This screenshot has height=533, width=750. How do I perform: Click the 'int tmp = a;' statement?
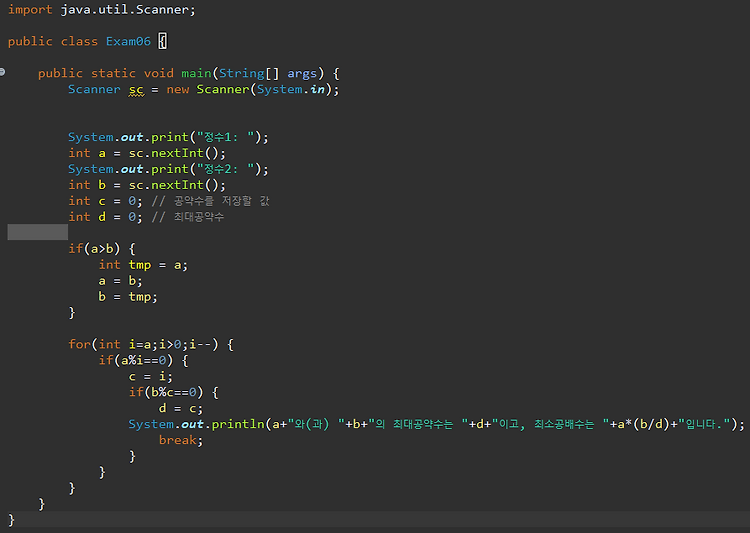(x=143, y=265)
